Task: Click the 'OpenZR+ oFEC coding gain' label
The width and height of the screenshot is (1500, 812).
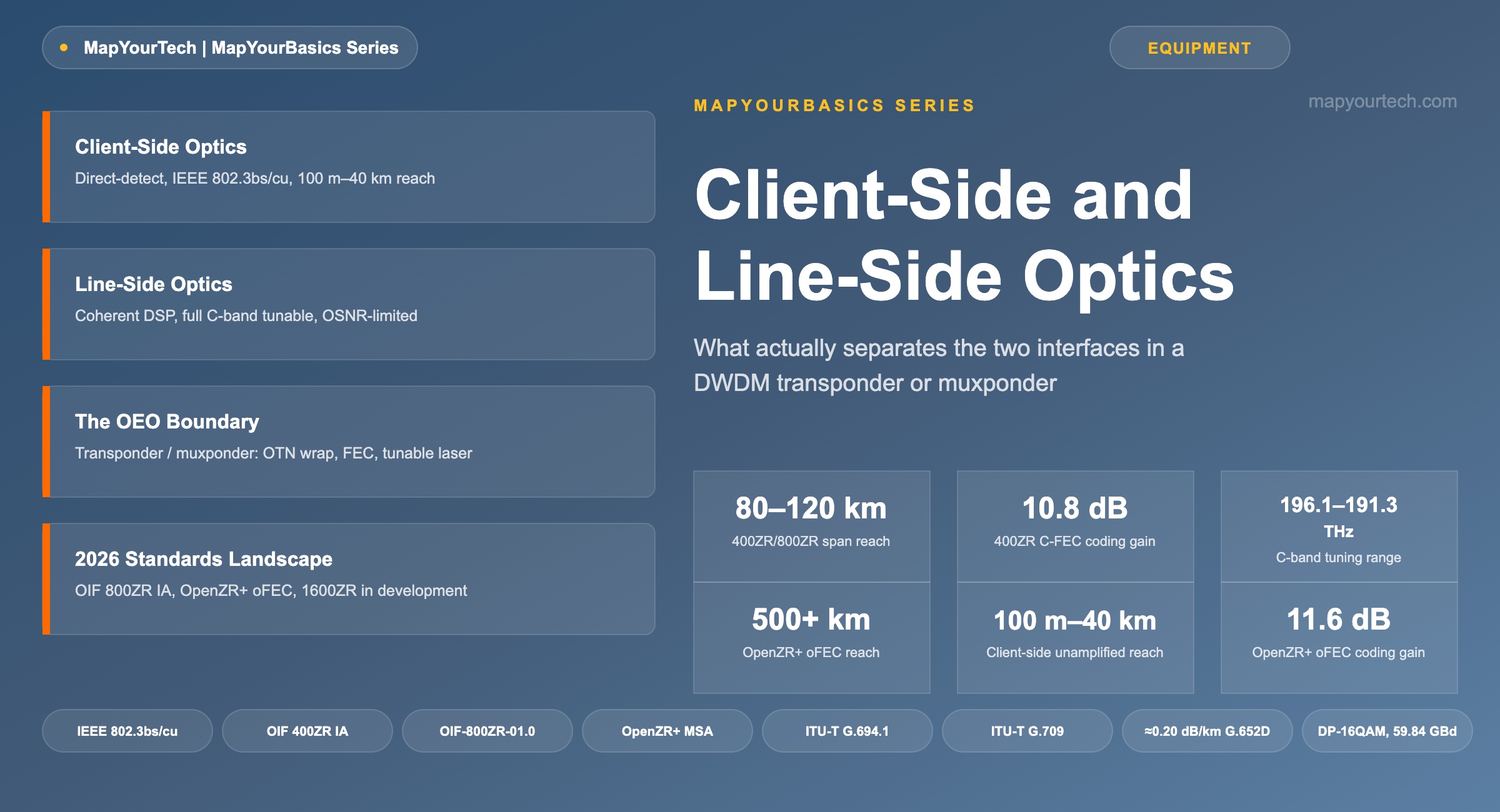Action: [1339, 653]
